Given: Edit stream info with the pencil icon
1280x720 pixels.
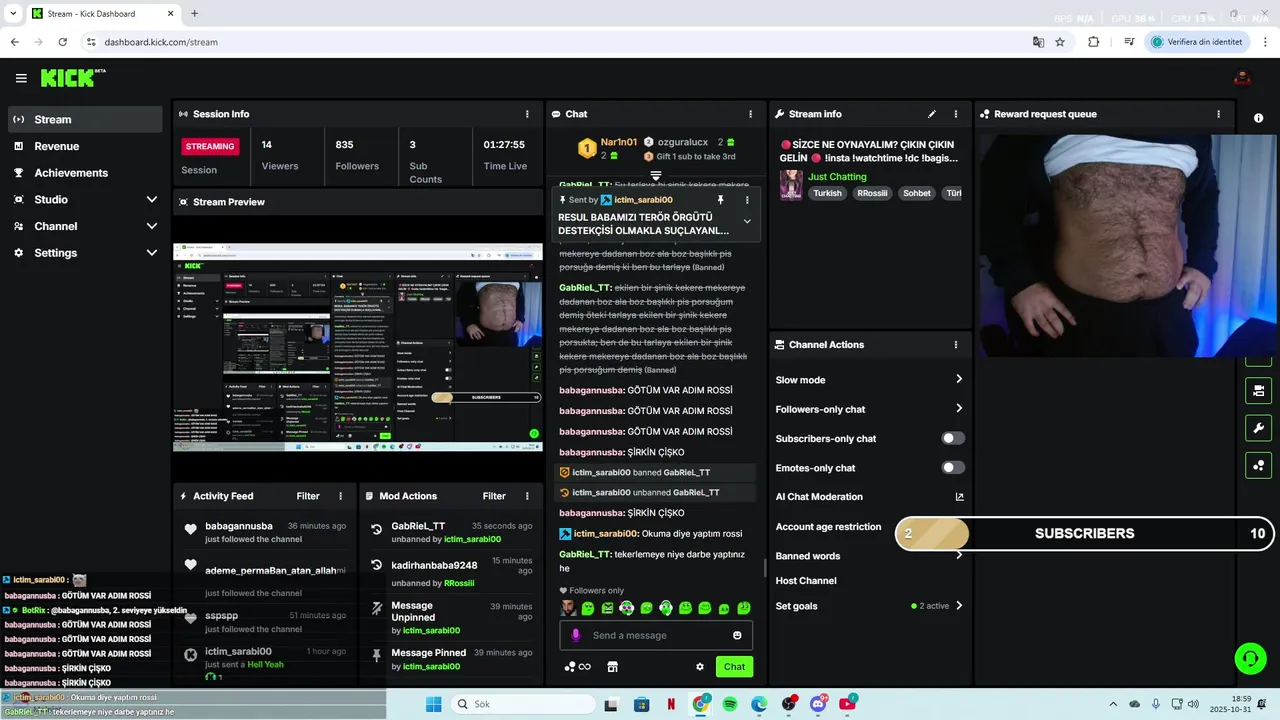Looking at the screenshot, I should coord(932,114).
